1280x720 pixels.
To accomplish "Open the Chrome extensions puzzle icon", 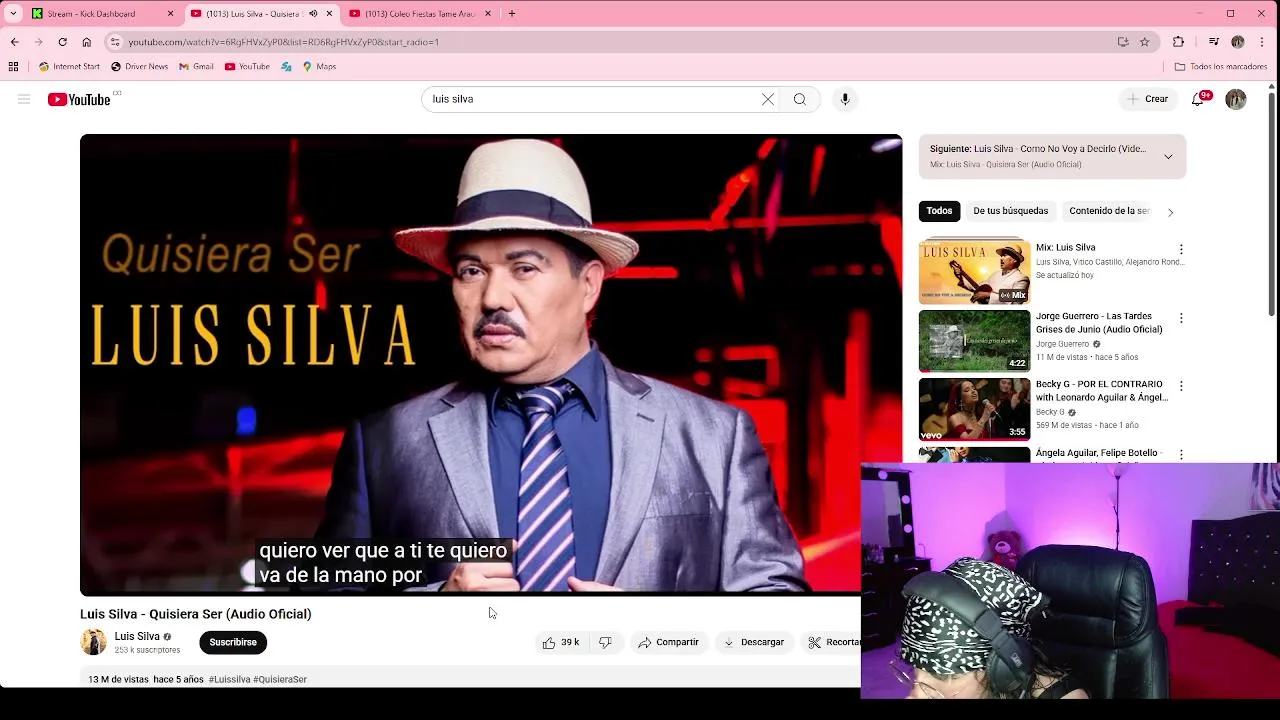I will click(x=1178, y=42).
